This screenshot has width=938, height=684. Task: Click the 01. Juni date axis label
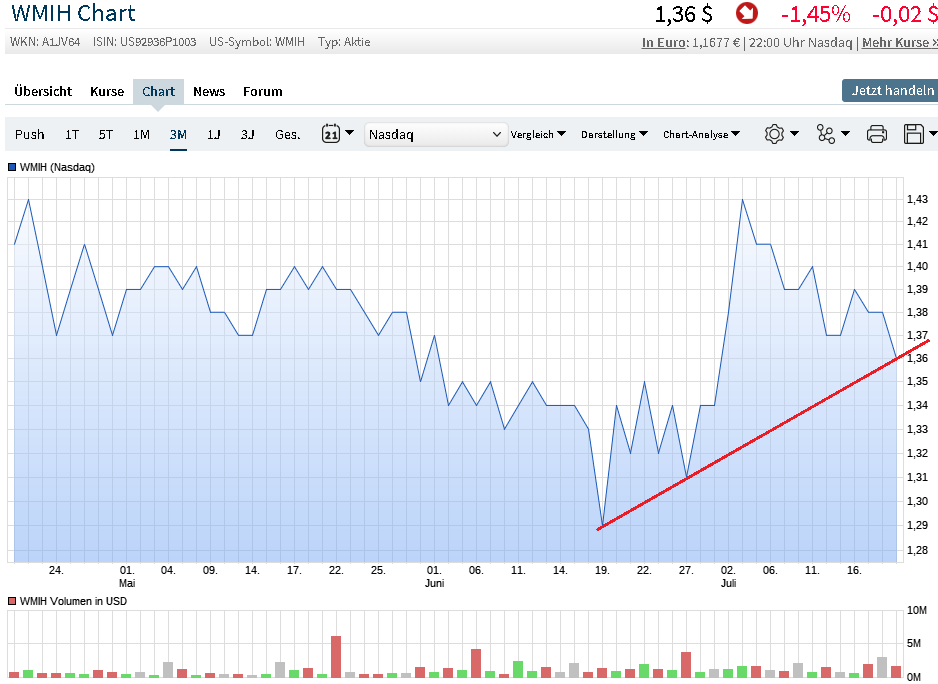[434, 576]
